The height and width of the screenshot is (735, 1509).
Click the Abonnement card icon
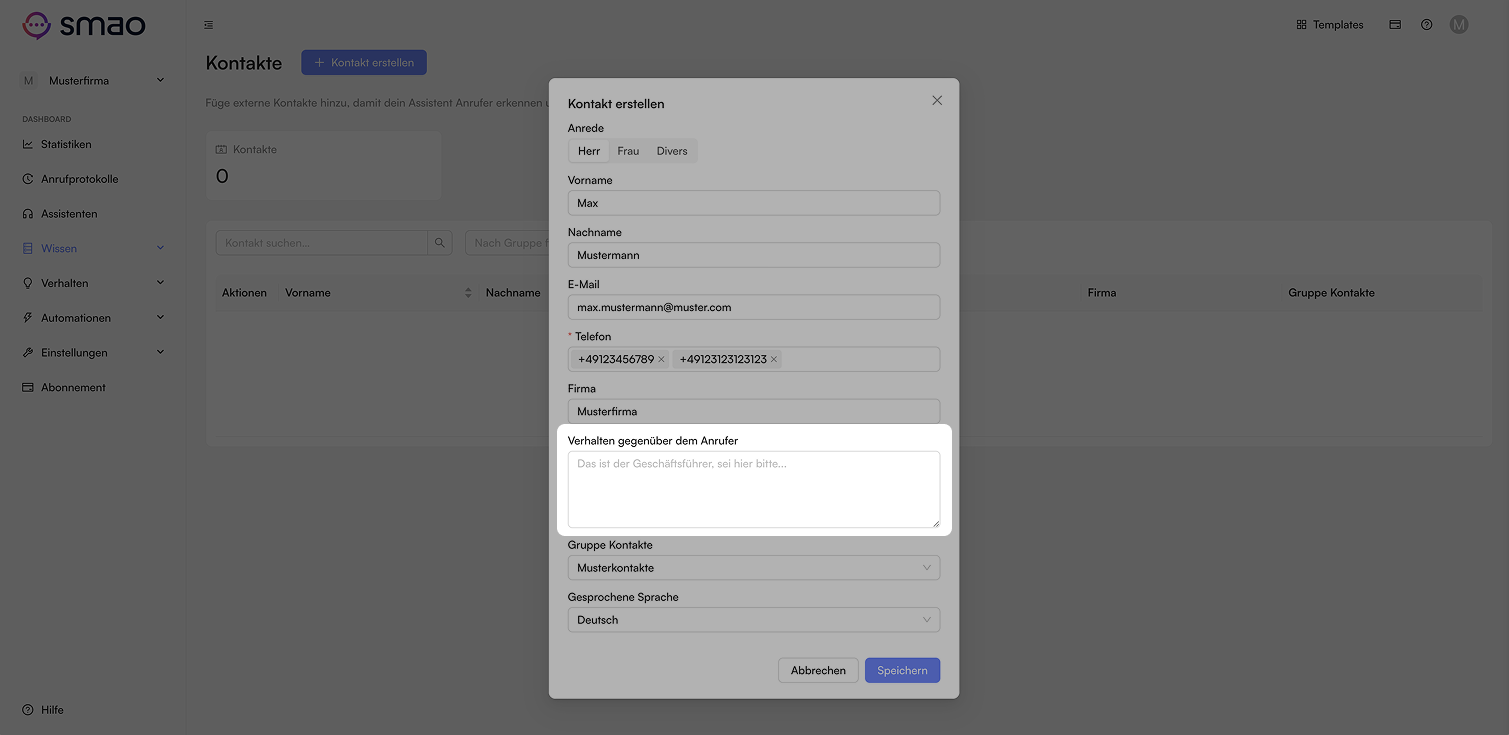[x=28, y=387]
